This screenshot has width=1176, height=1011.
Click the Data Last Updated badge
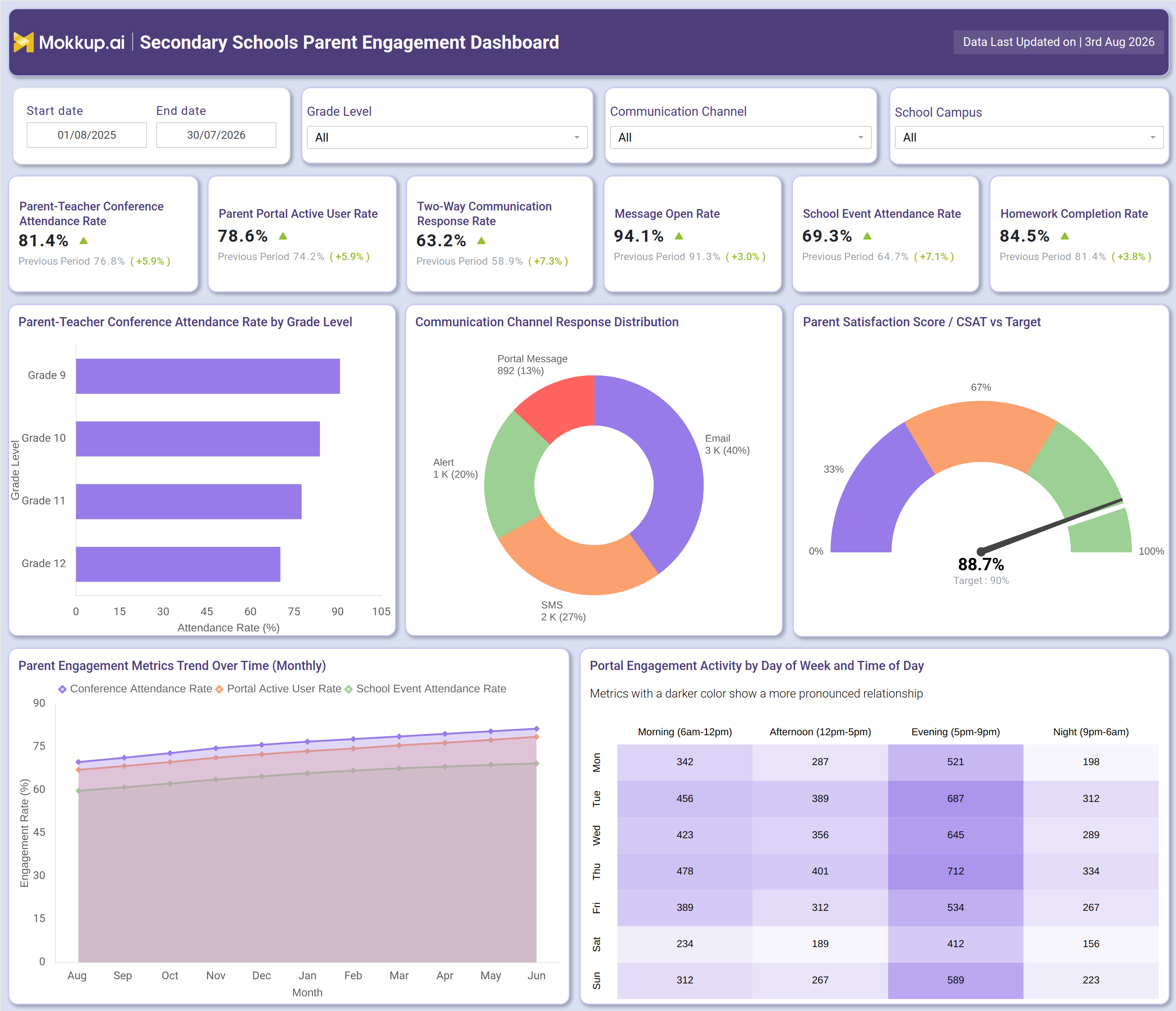click(1058, 42)
